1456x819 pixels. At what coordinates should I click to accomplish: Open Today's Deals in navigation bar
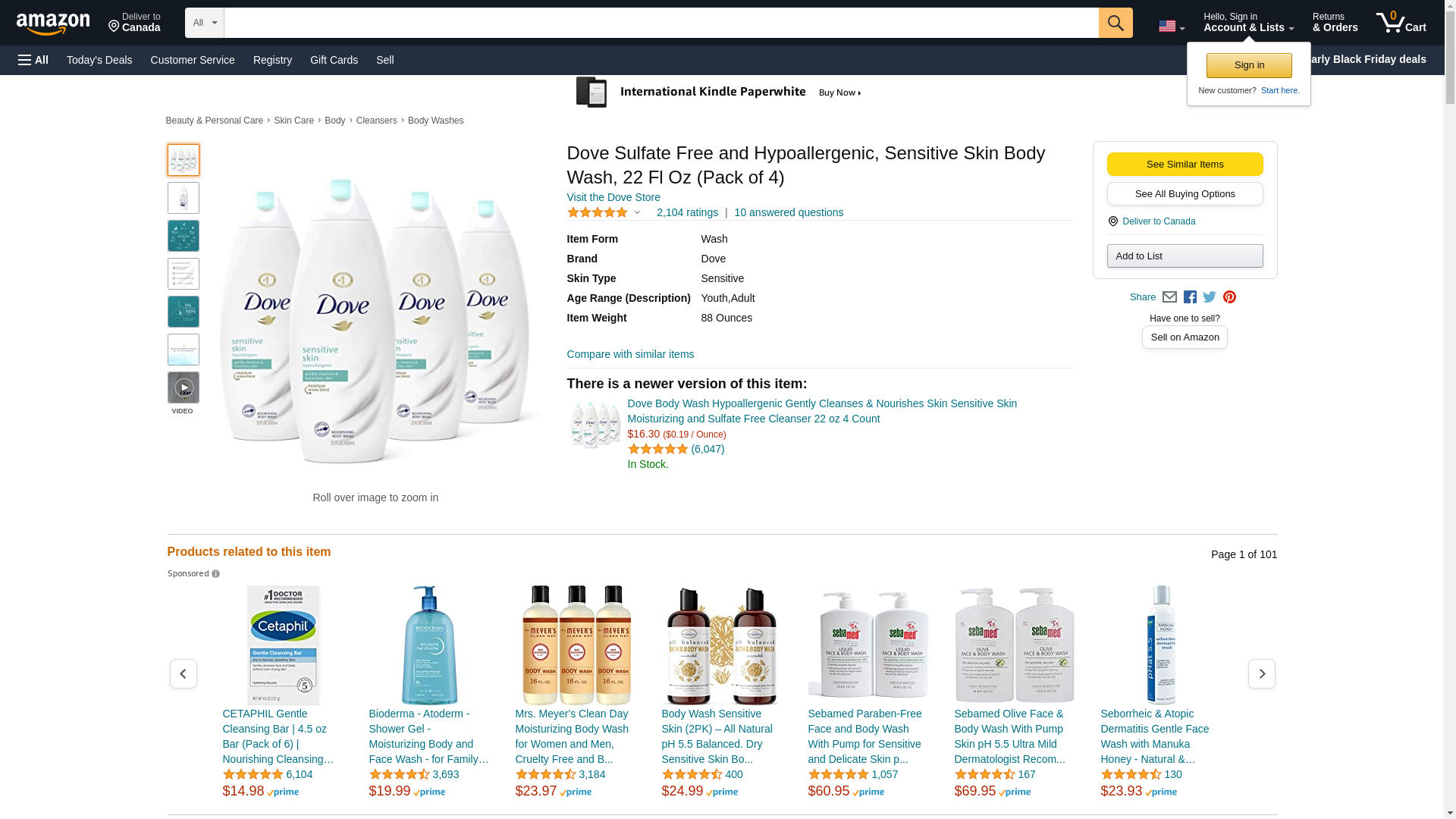pyautogui.click(x=99, y=60)
